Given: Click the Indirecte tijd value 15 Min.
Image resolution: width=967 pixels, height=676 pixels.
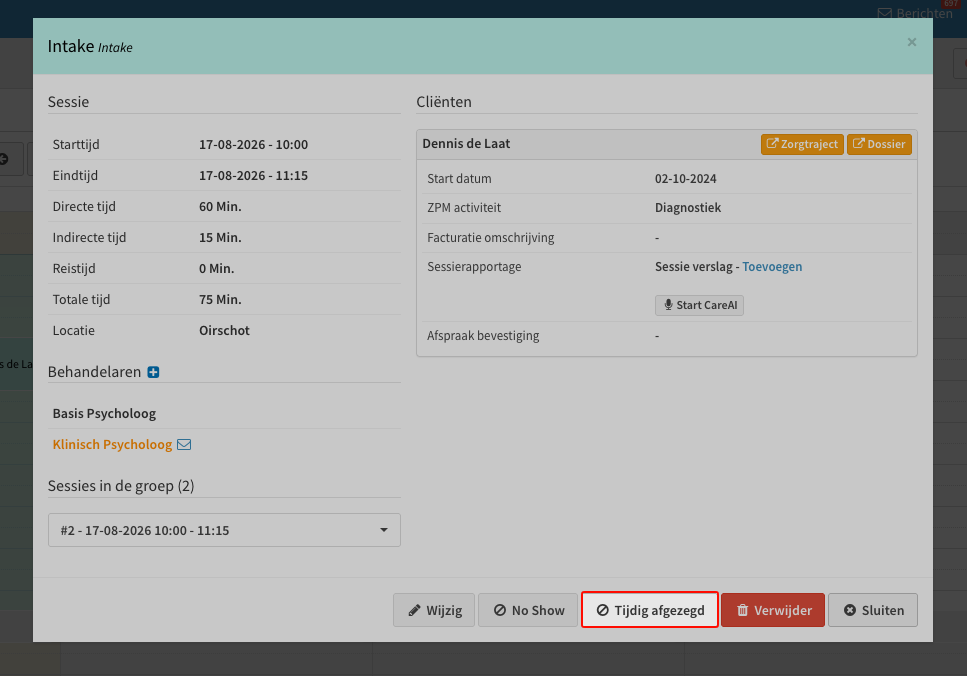Looking at the screenshot, I should tap(220, 237).
